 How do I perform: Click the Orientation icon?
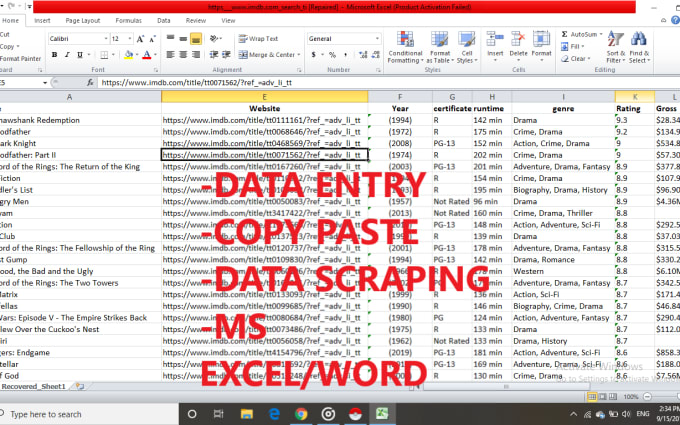point(214,39)
